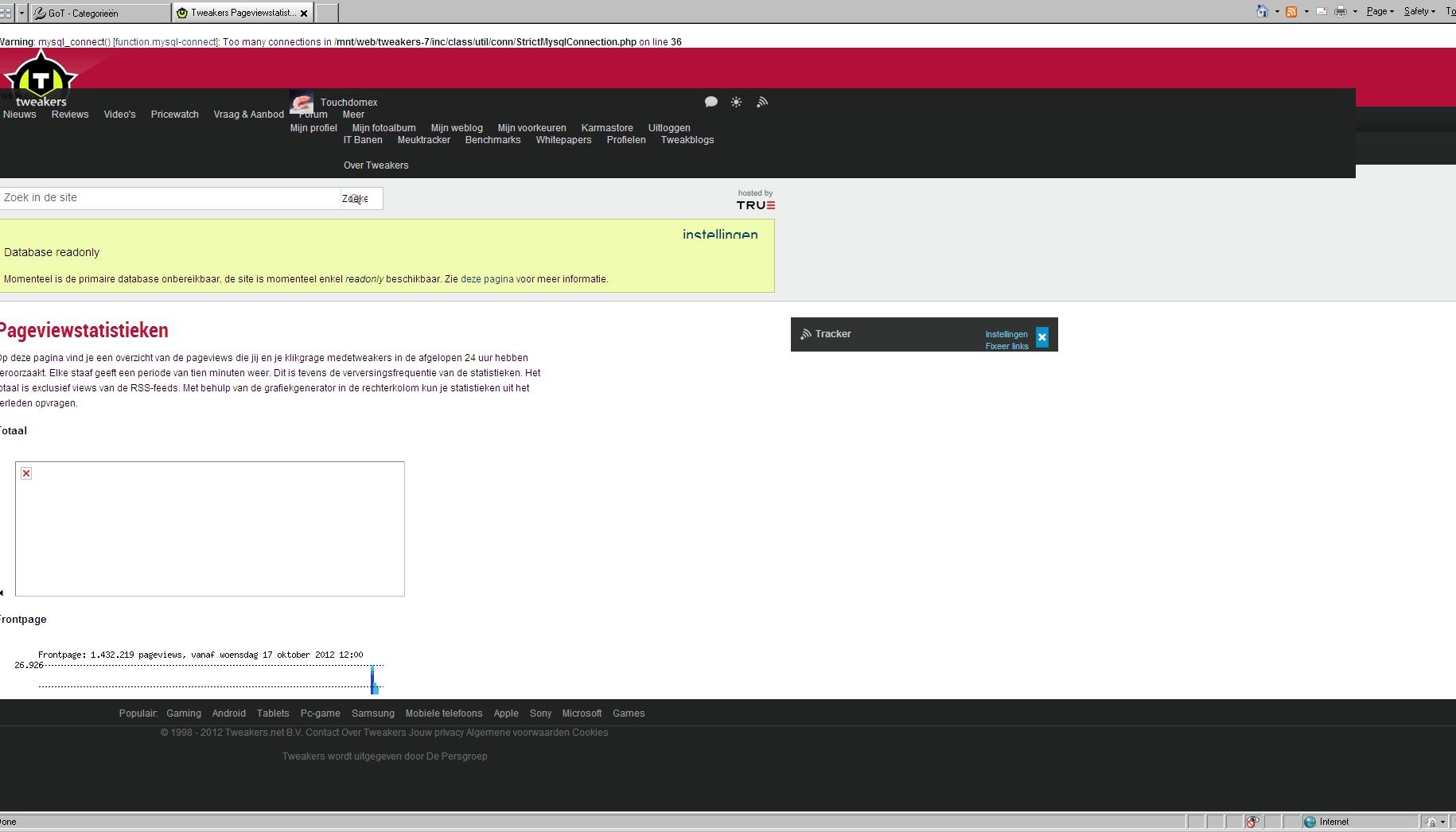Click the Tweakers star logo
1456x832 pixels.
(x=41, y=78)
